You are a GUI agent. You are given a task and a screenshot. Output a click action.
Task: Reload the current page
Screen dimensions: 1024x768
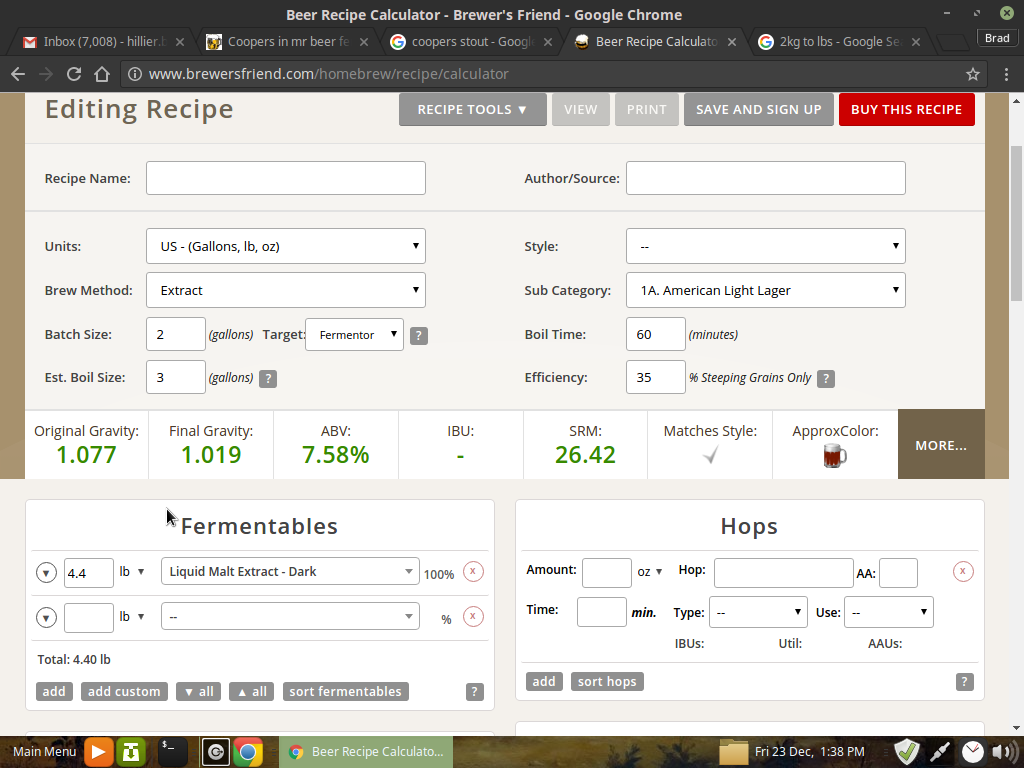pyautogui.click(x=74, y=74)
